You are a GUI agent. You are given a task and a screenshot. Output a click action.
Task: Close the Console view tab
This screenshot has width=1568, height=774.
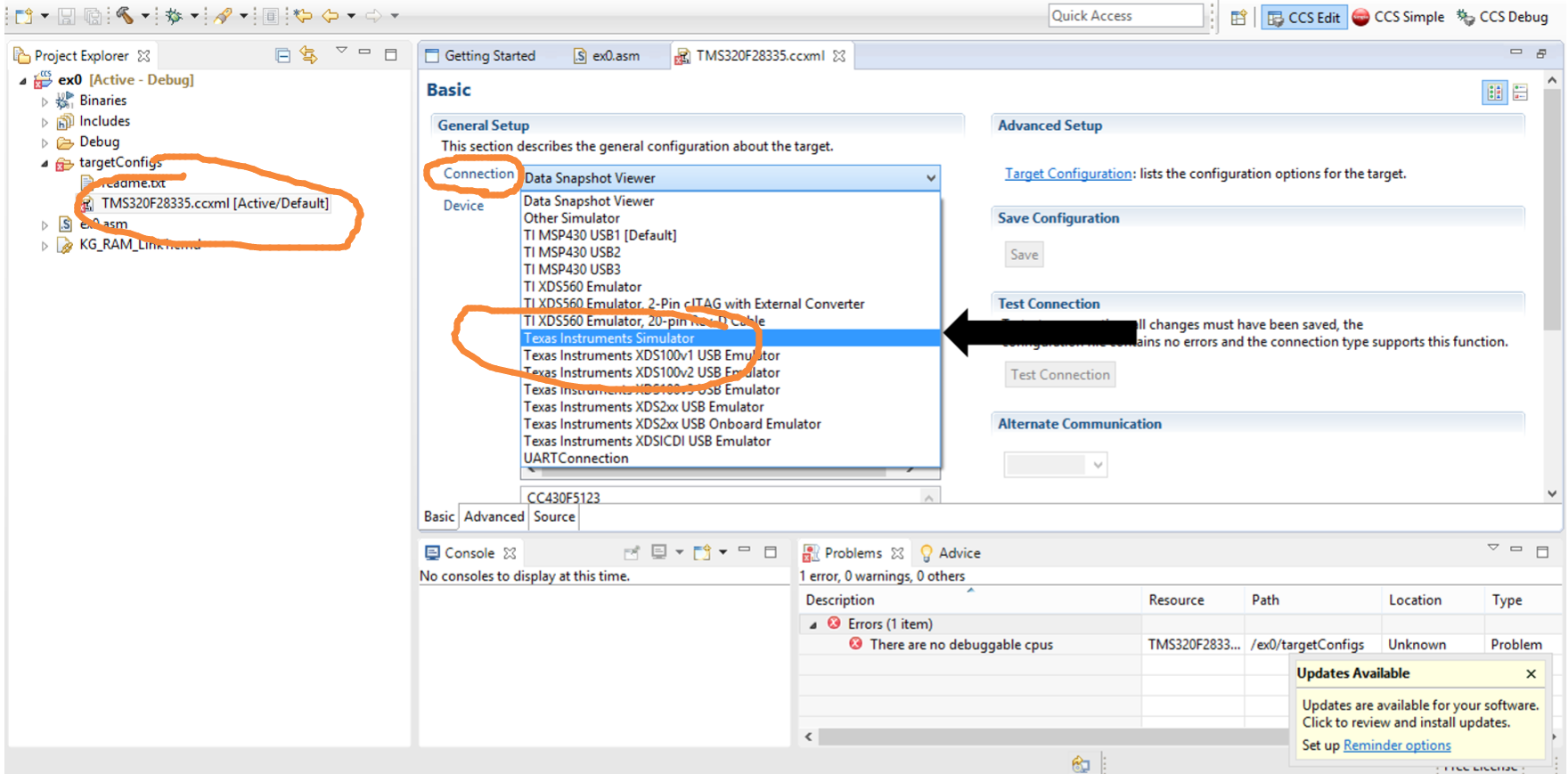pos(510,553)
